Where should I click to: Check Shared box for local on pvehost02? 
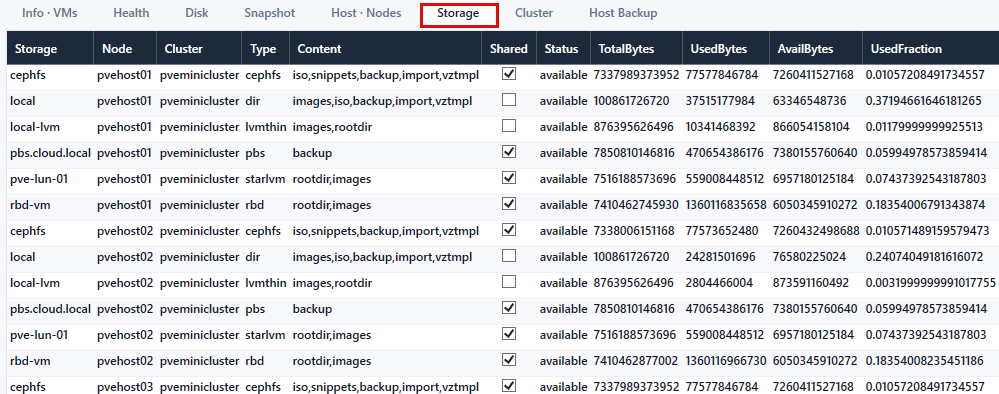[508, 256]
